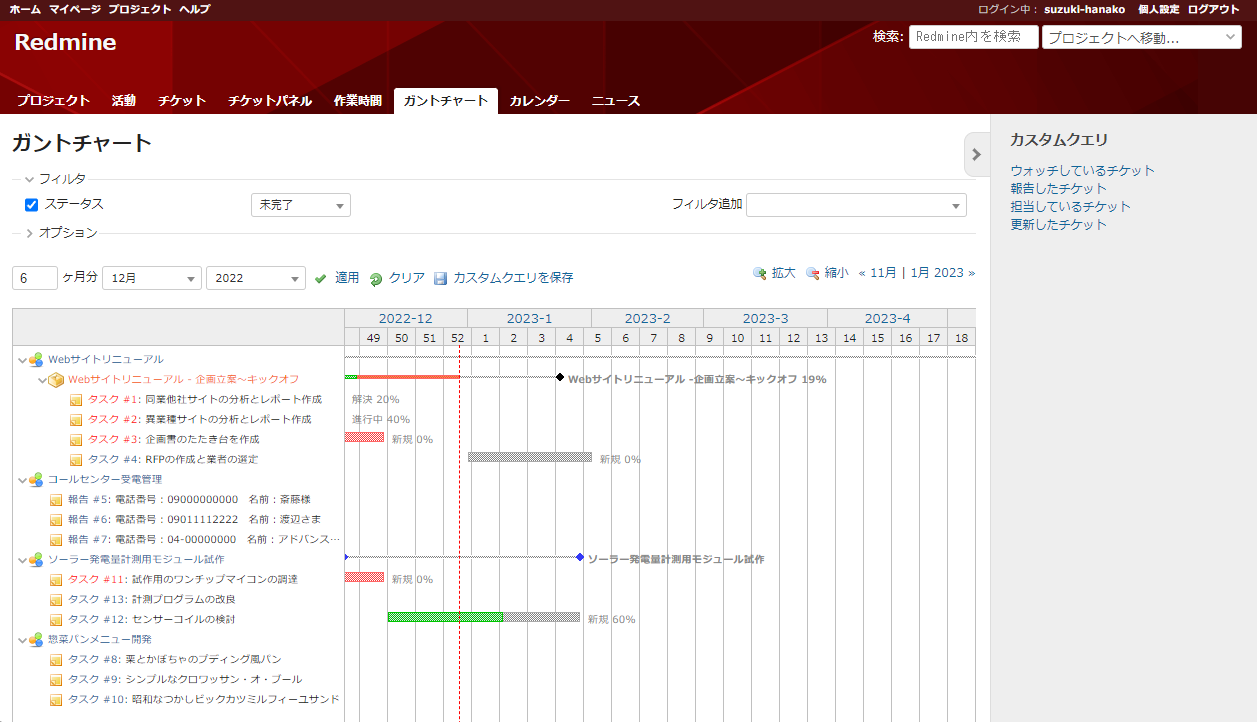
Task: Open 更新したチケット custom query
Action: pos(1058,225)
